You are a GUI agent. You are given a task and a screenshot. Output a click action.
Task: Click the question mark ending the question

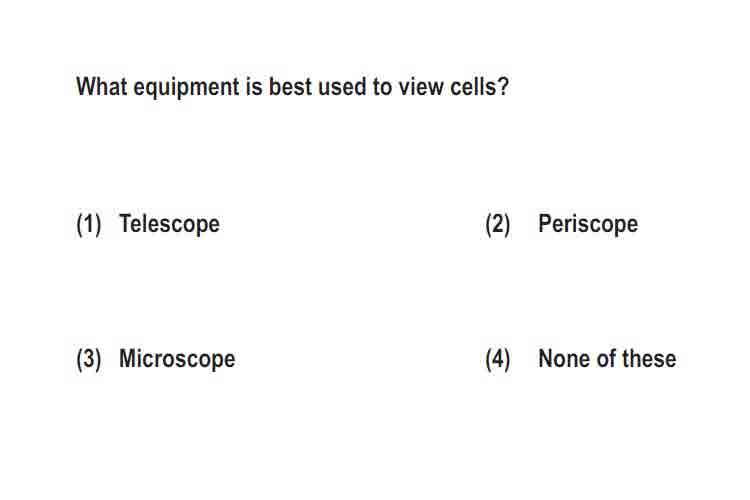coord(503,87)
